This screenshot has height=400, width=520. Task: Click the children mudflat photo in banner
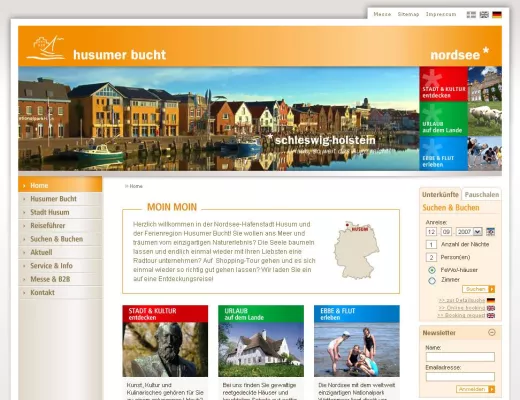[x=485, y=153]
